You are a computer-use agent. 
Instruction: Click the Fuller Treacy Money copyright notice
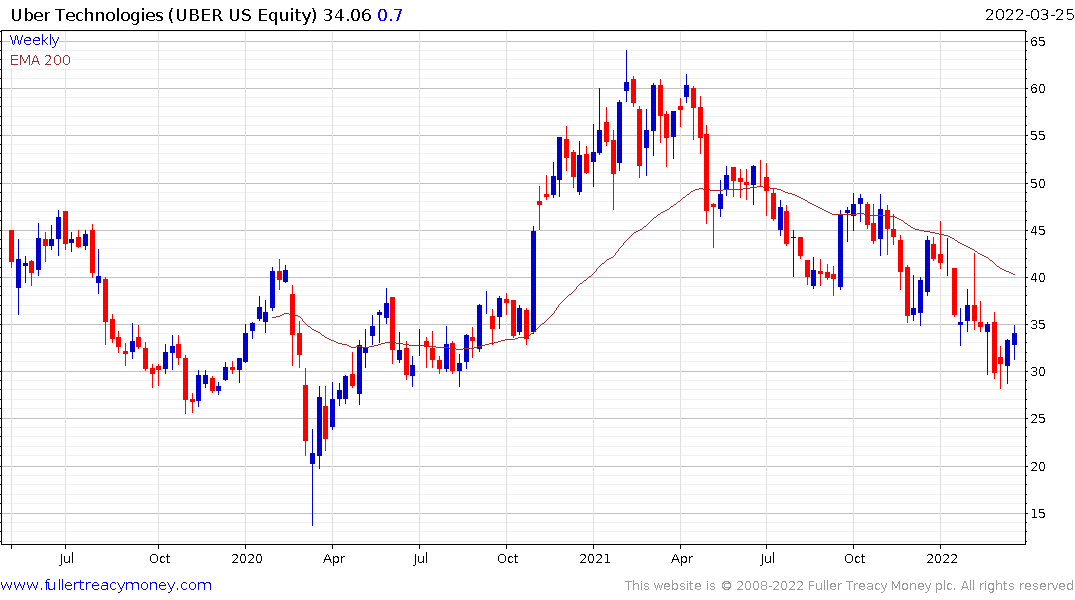(x=849, y=586)
